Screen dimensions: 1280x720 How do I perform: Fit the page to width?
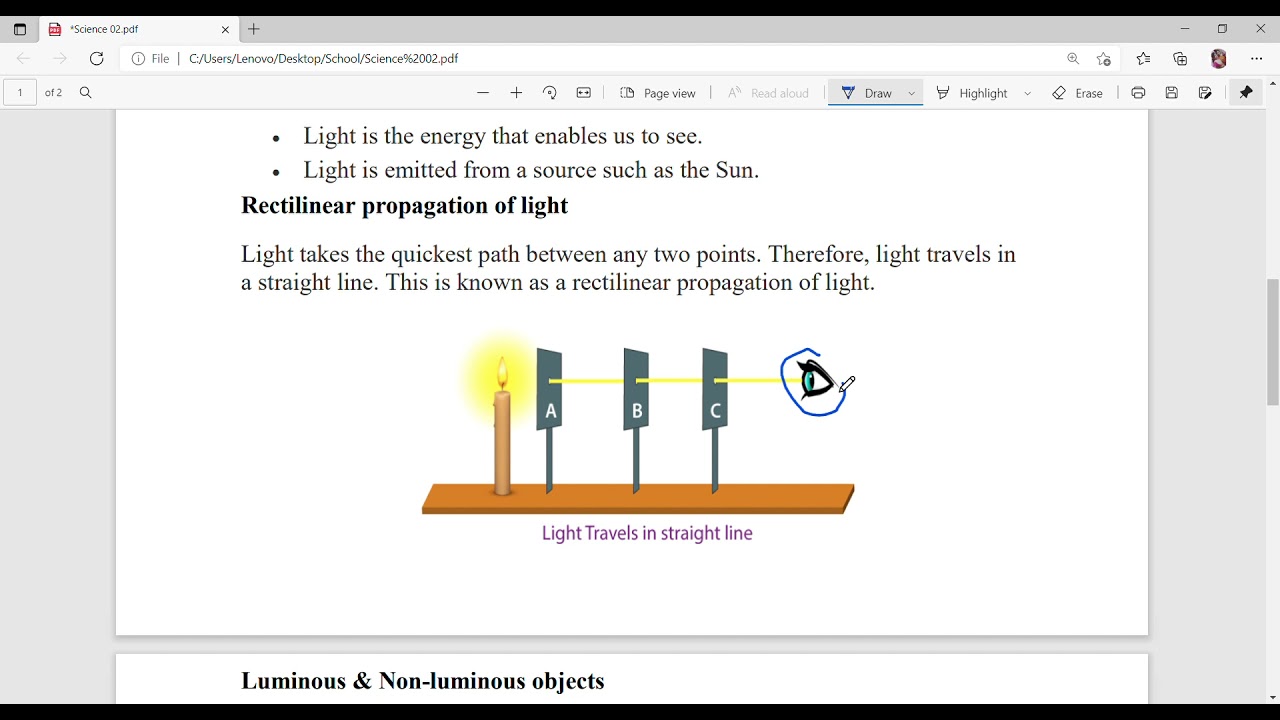point(584,93)
